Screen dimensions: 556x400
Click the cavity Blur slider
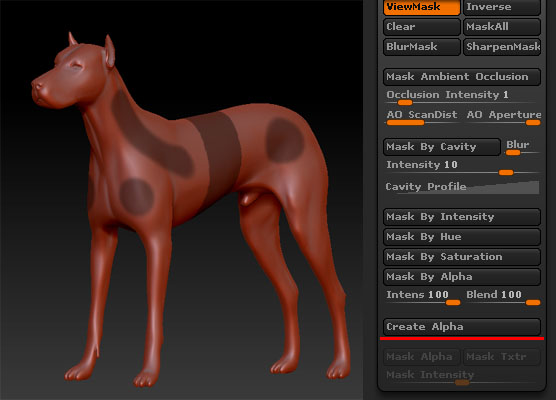pyautogui.click(x=522, y=147)
